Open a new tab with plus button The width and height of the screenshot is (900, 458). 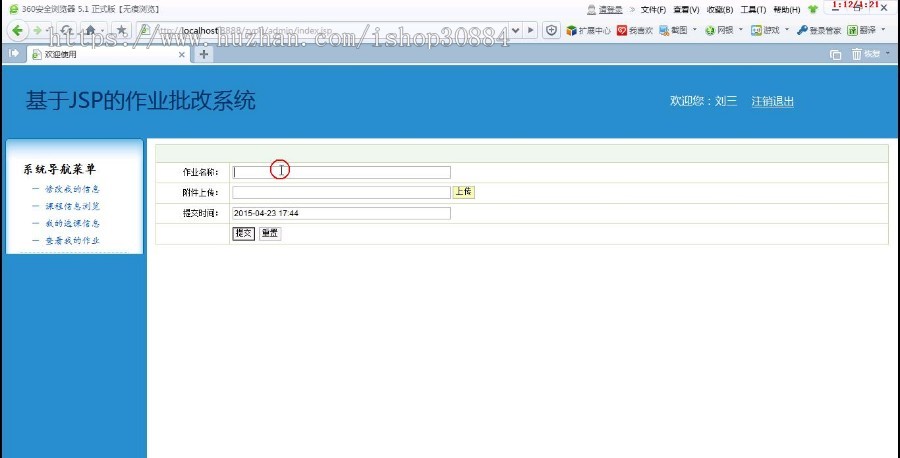203,55
